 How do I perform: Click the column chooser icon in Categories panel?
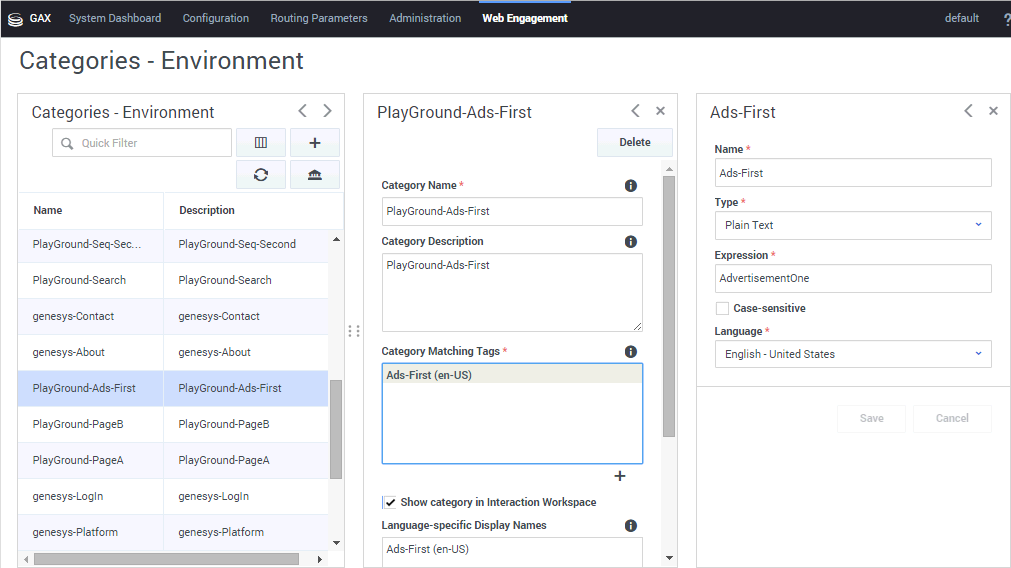point(261,143)
